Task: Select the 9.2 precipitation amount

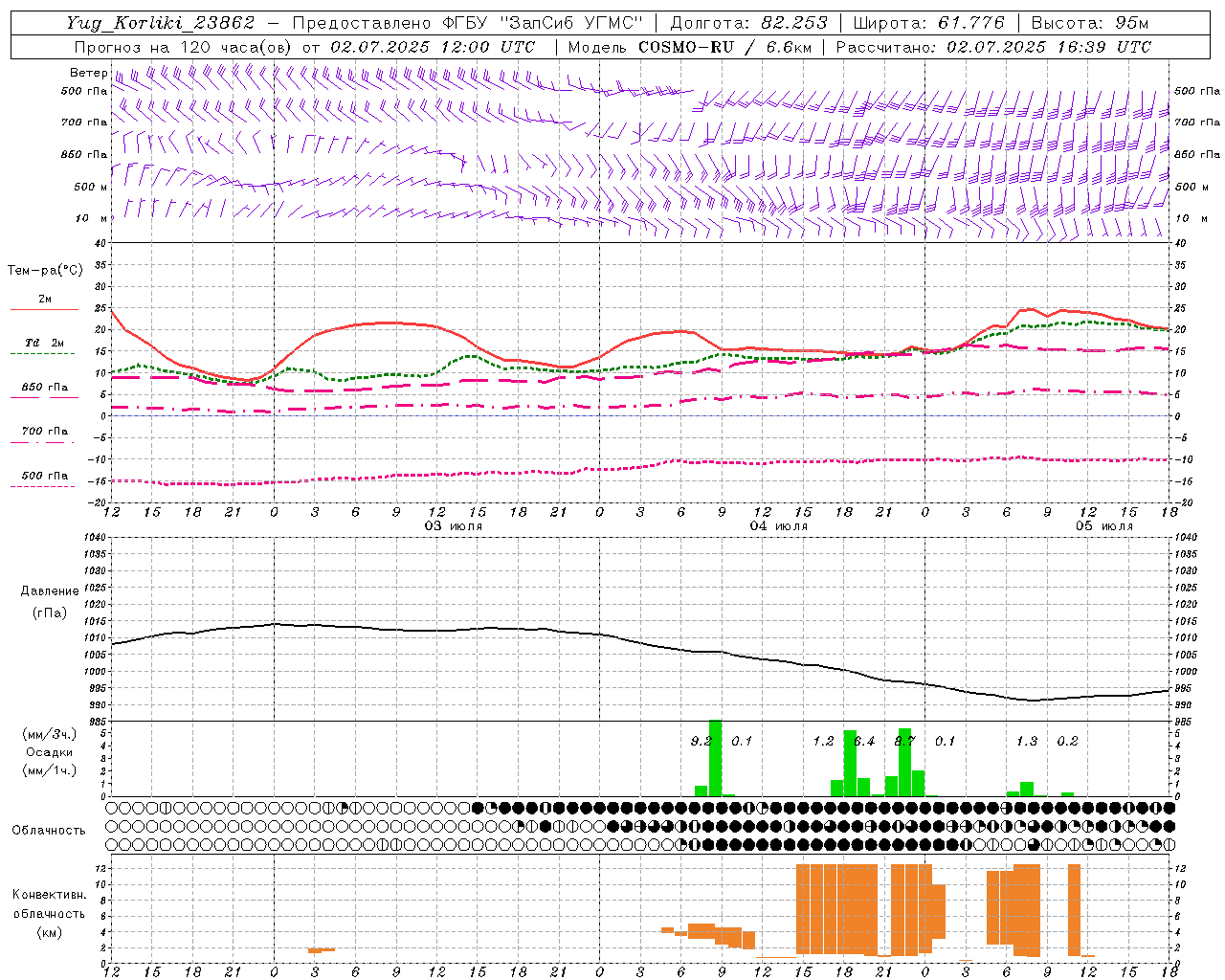Action: (701, 742)
